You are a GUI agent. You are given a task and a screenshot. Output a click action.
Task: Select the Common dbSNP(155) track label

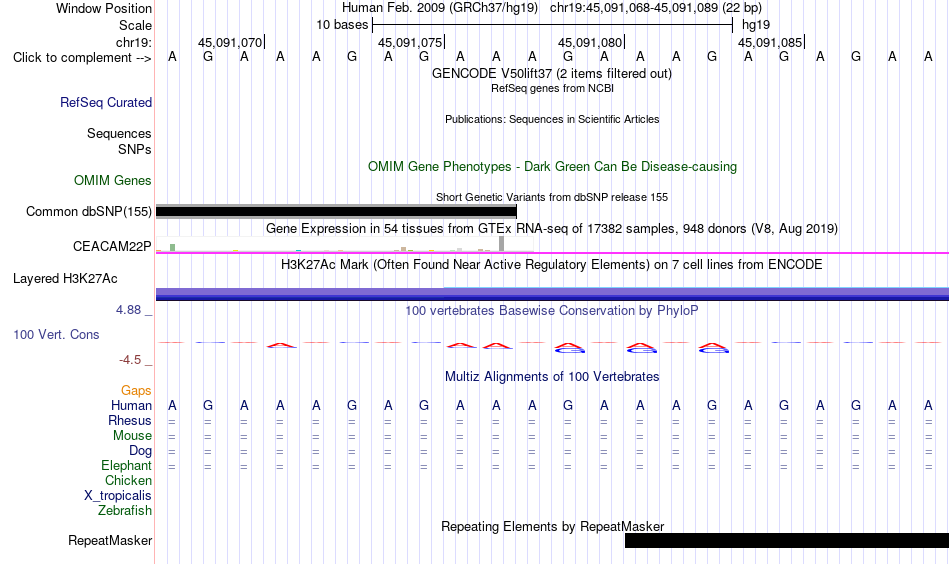tap(88, 211)
